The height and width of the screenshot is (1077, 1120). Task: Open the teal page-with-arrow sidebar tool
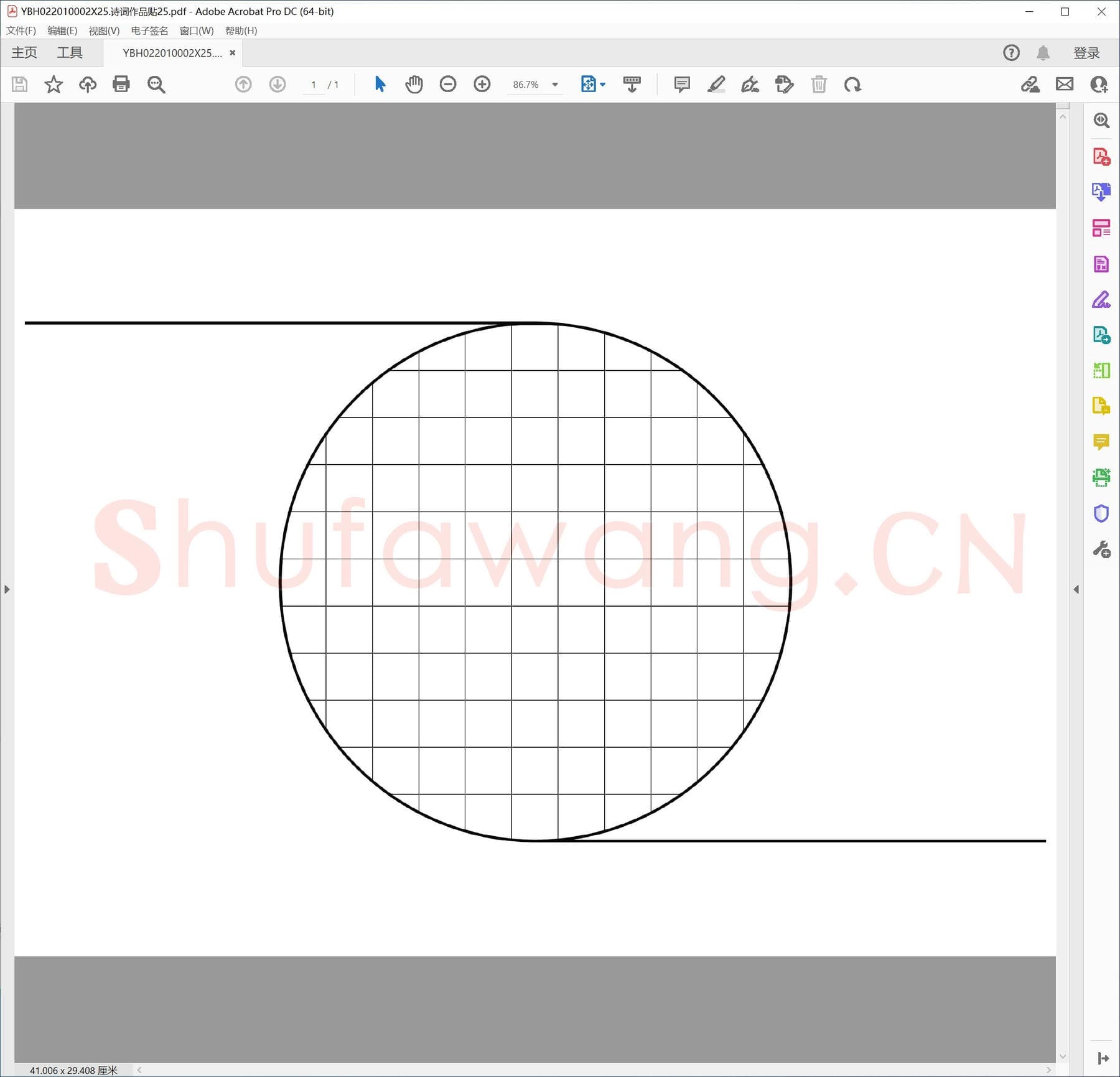pyautogui.click(x=1101, y=335)
